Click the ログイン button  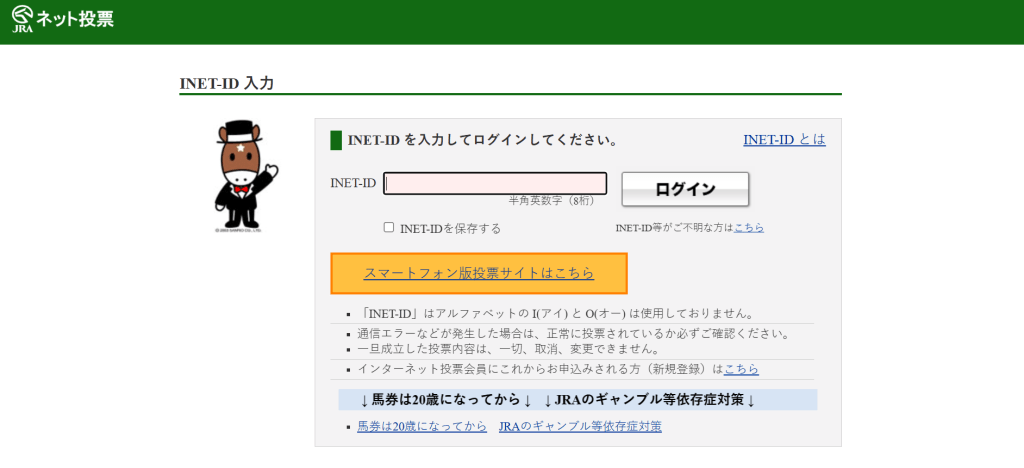coord(685,189)
